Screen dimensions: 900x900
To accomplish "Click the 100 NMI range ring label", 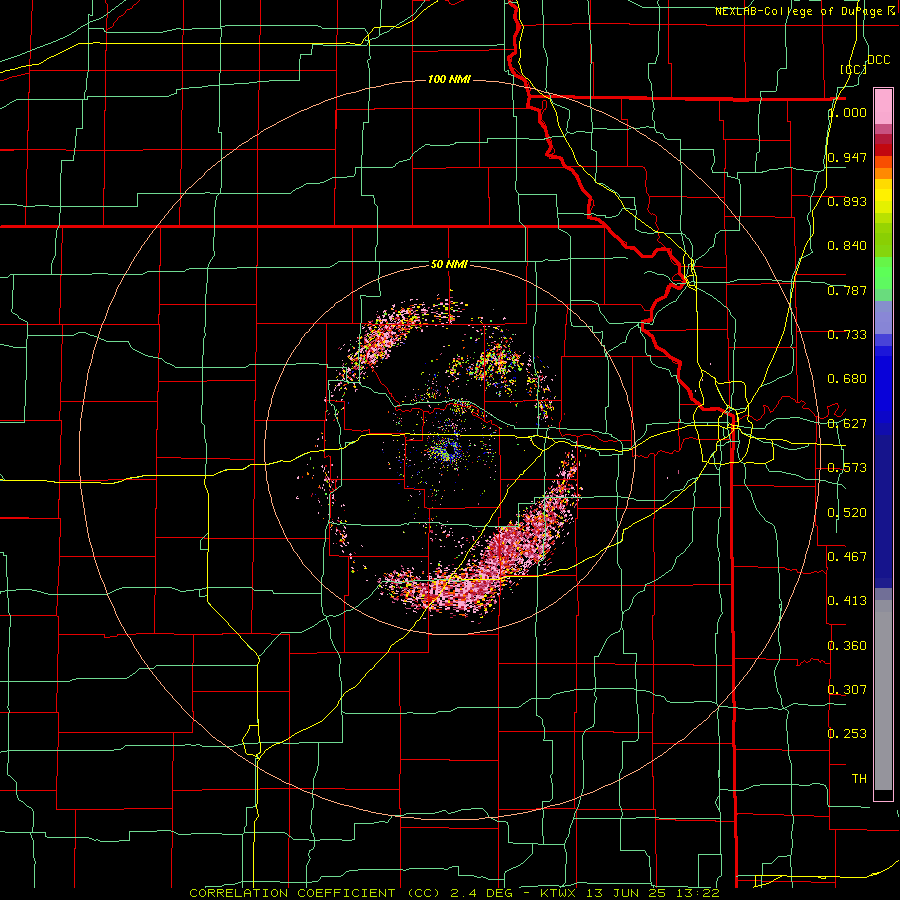I will point(449,79).
